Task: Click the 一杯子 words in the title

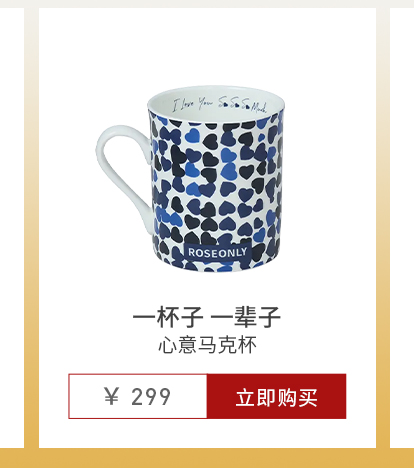Action: (168, 317)
